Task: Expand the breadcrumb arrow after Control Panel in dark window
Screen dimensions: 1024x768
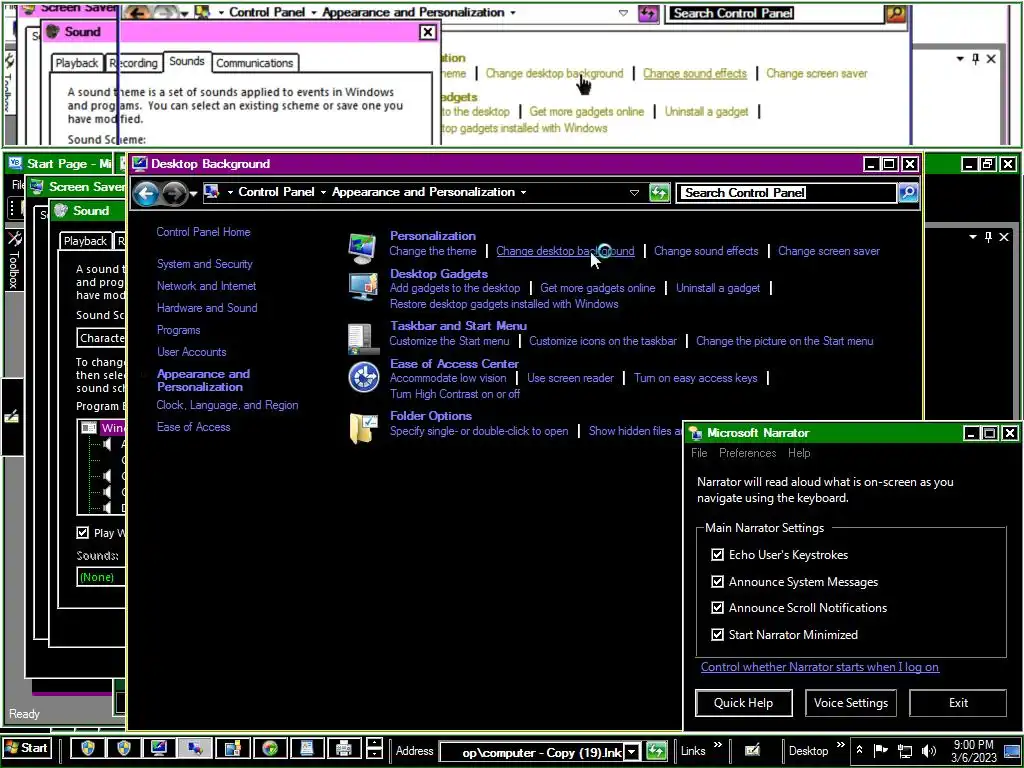Action: coord(323,193)
